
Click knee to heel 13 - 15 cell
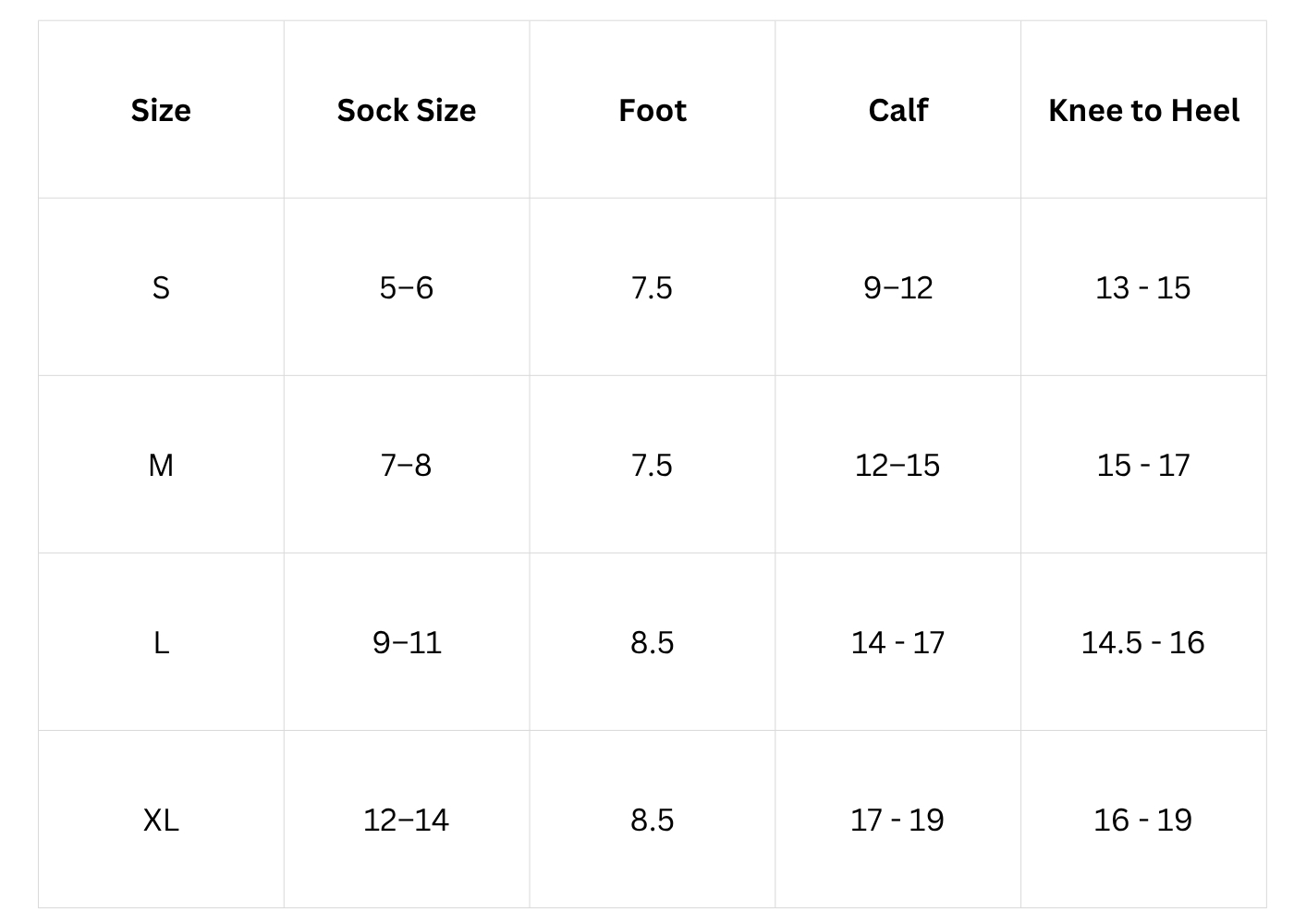tap(1143, 287)
